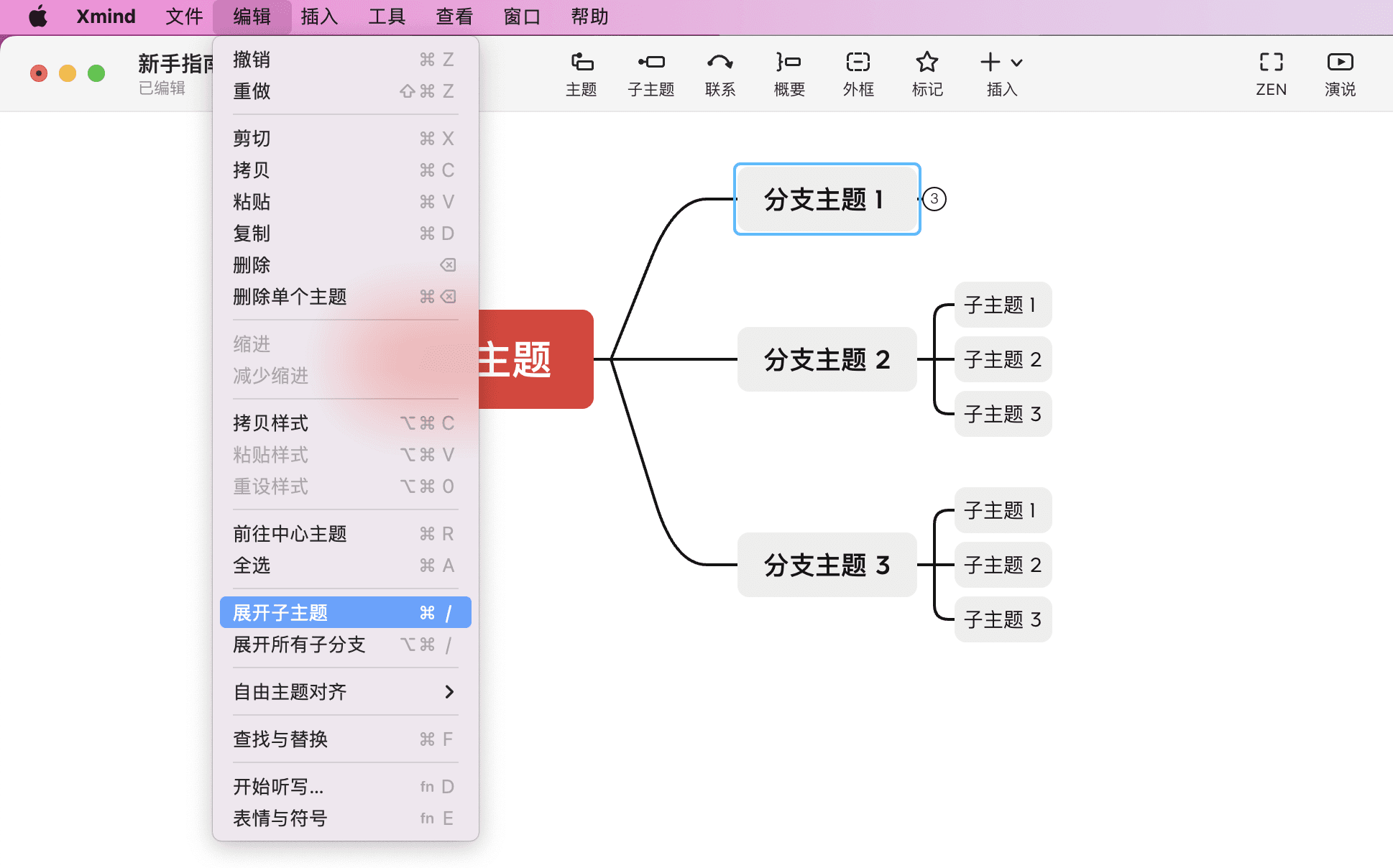This screenshot has width=1393, height=868.
Task: Expand collapsed subtopics via the ③ badge
Action: pos(934,199)
